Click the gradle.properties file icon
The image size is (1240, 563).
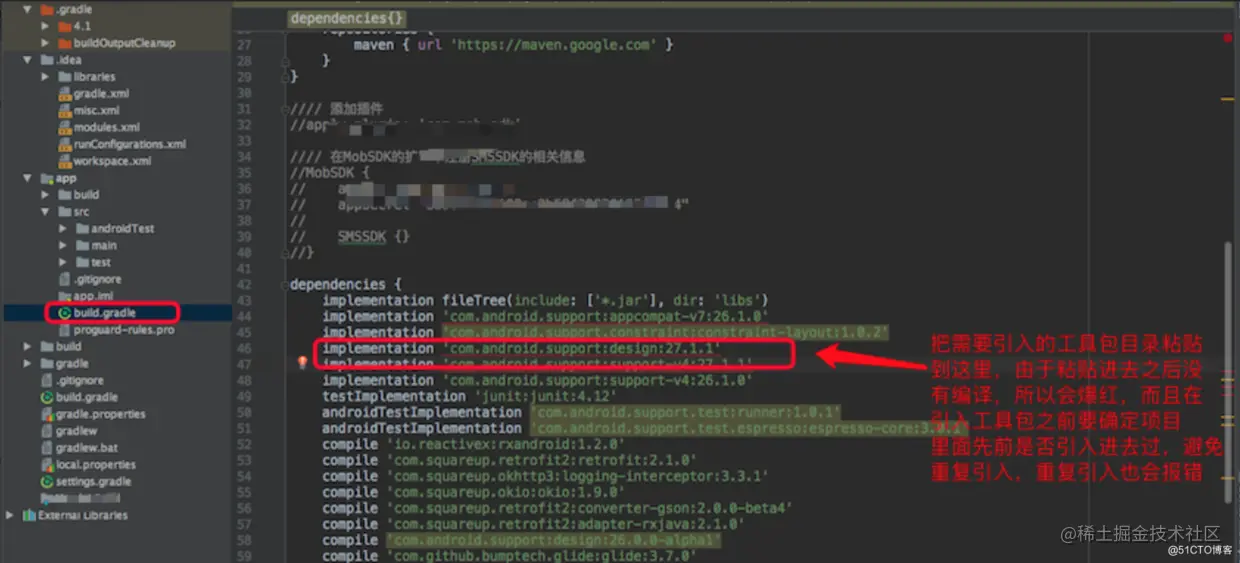point(47,414)
